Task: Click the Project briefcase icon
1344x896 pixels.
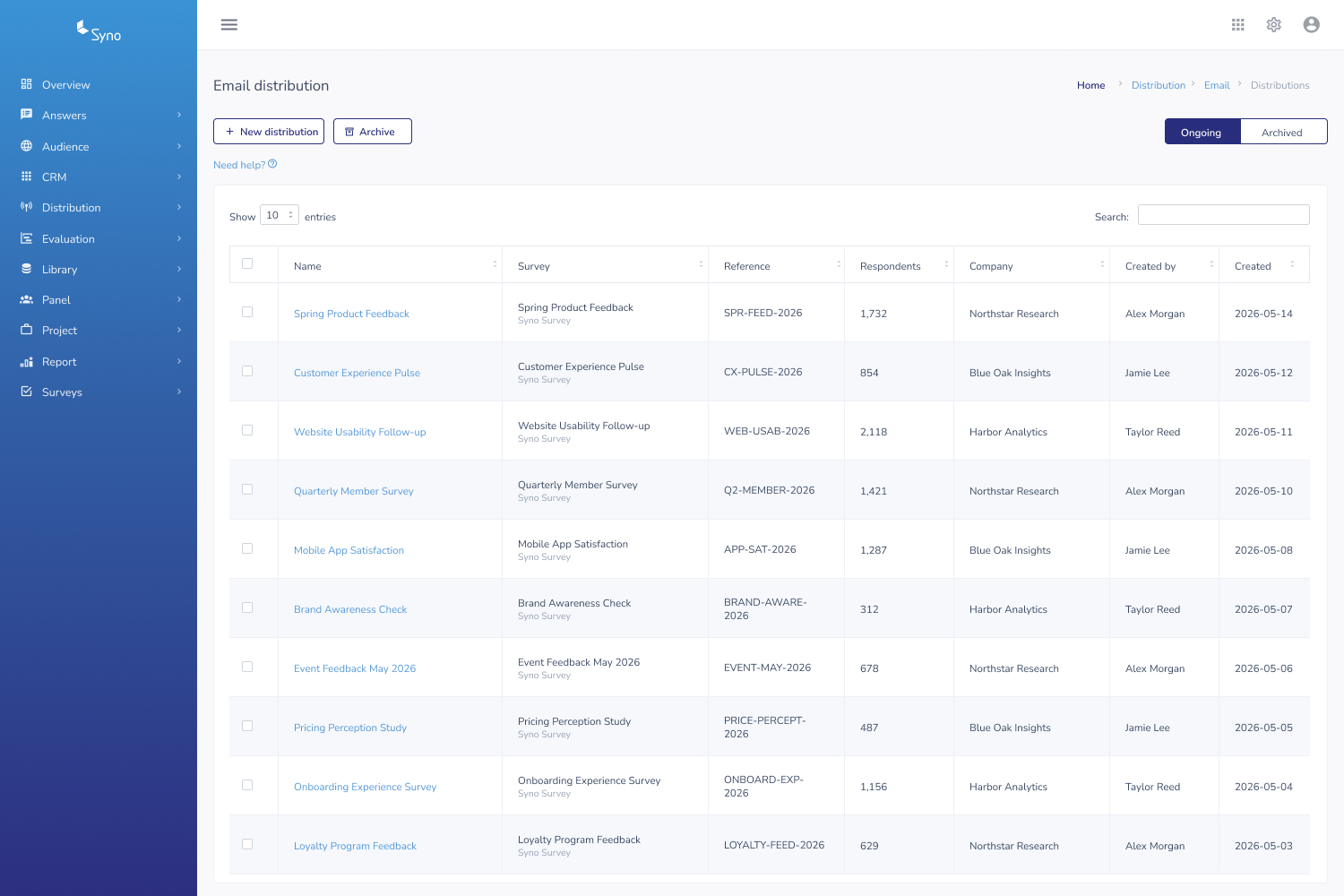Action: coord(26,330)
